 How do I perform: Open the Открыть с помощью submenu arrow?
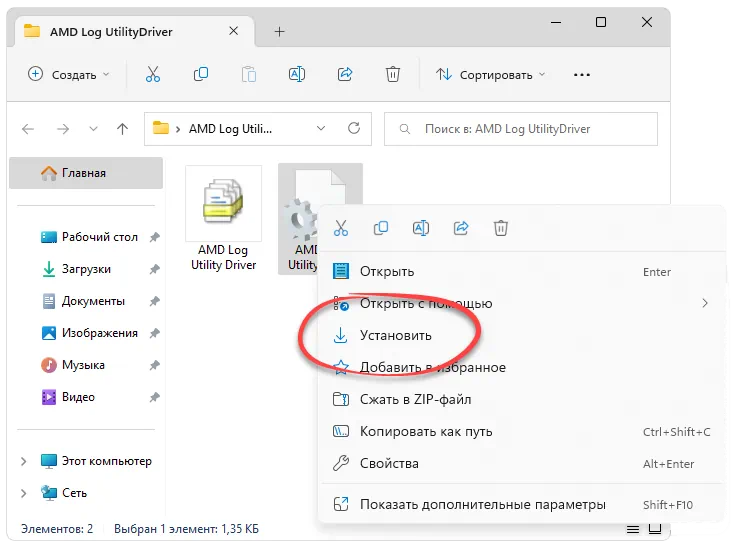tap(705, 303)
